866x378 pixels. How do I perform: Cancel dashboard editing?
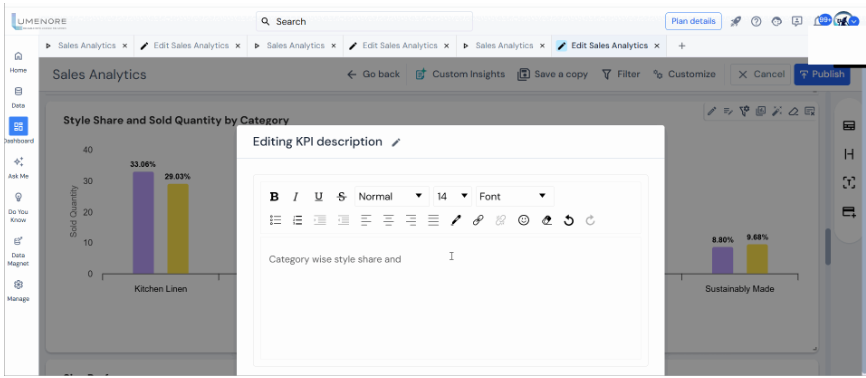point(761,74)
